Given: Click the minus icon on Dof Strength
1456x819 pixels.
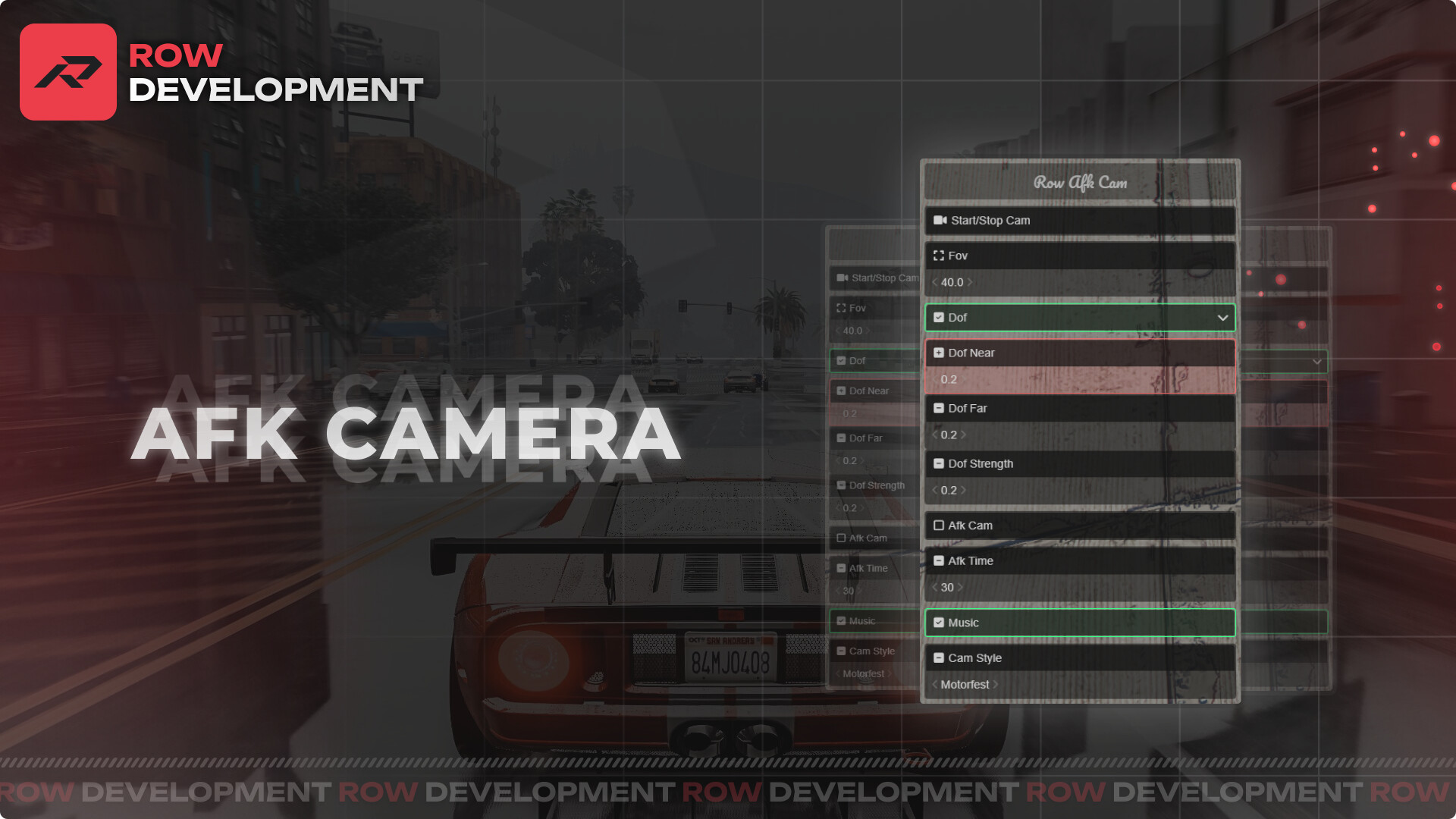Looking at the screenshot, I should click(940, 463).
